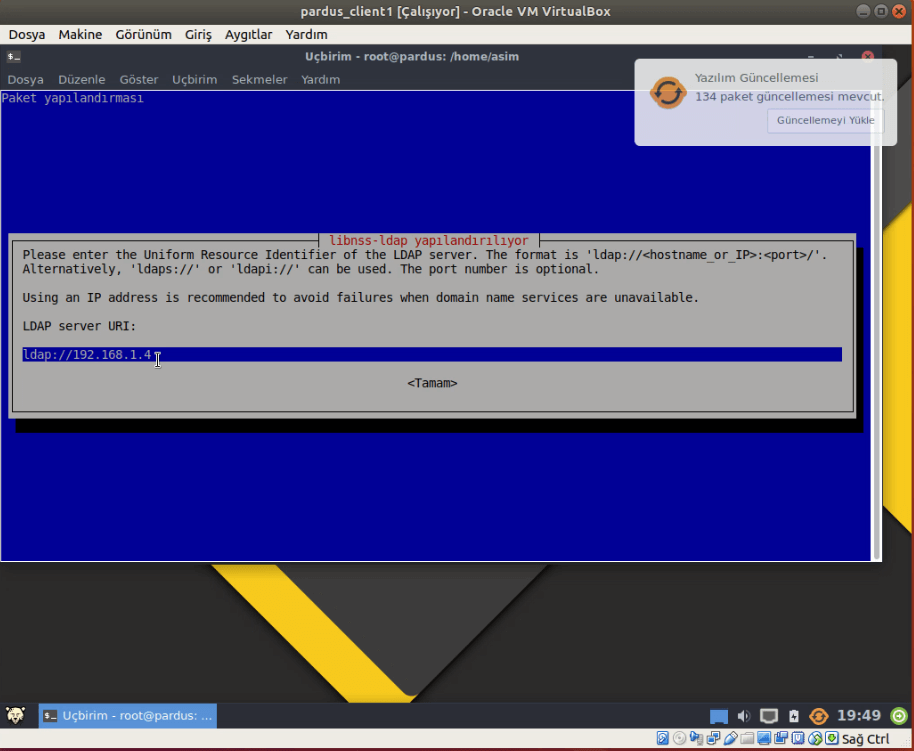Screen dimensions: 914x751
Task: Click the Uçbirim root@pardus taskbar button
Action: (128, 715)
